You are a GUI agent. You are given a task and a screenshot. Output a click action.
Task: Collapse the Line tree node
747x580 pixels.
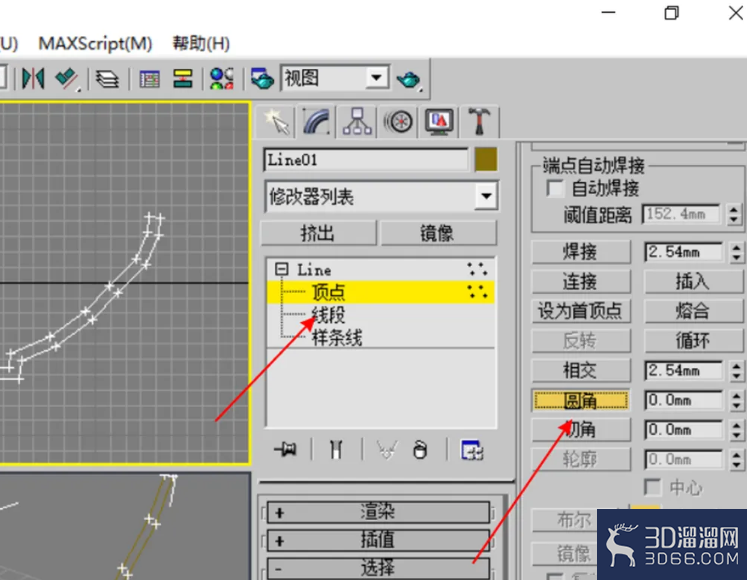click(282, 269)
